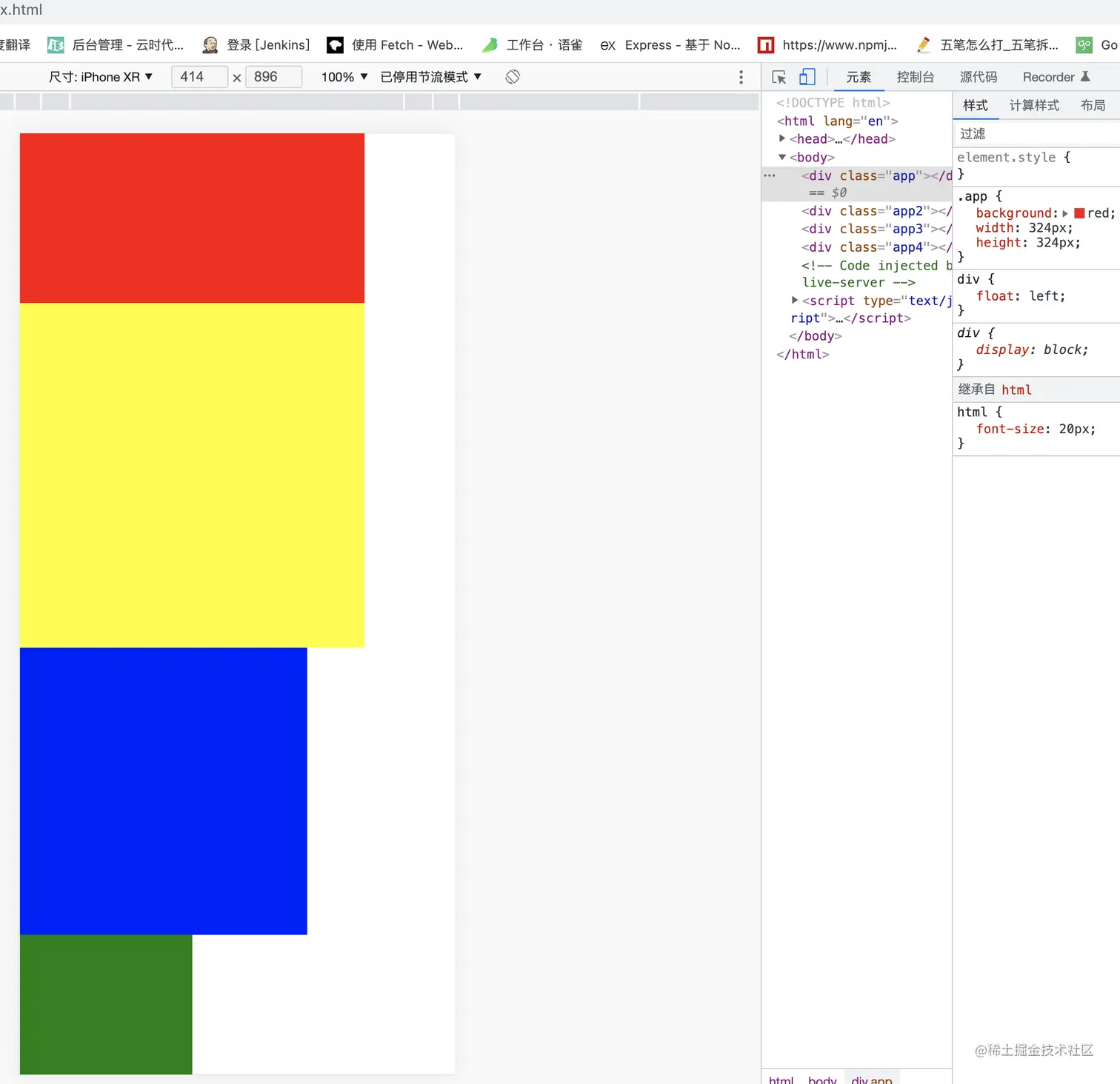Click the red background color swatch
Viewport: 1120px width, 1084px height.
(1079, 213)
